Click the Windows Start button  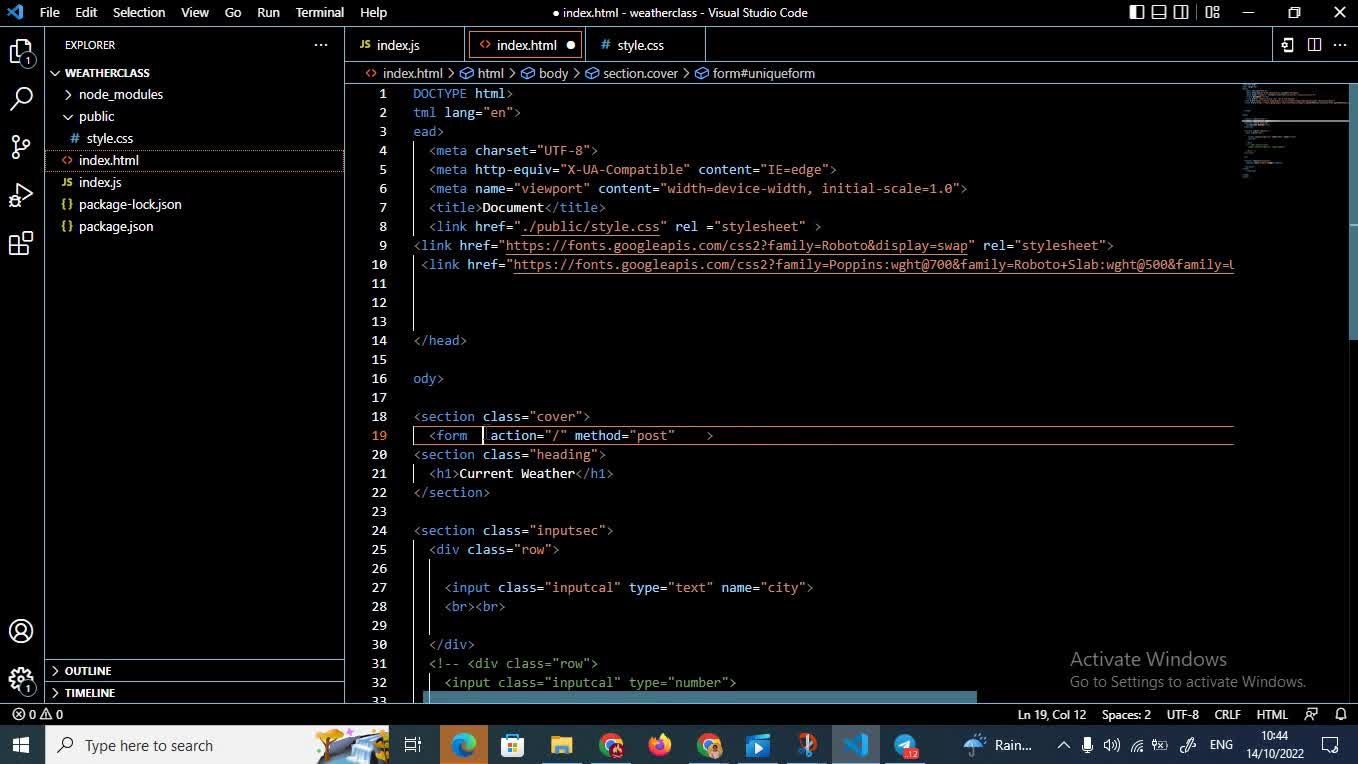coord(21,745)
